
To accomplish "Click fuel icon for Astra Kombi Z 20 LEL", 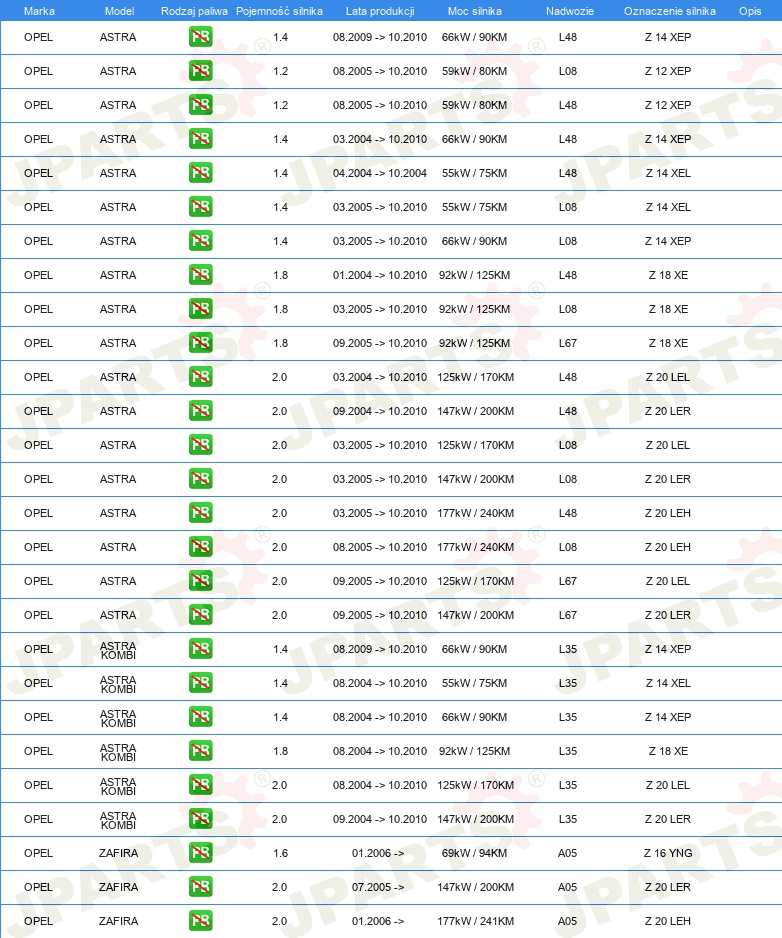I will click(200, 785).
